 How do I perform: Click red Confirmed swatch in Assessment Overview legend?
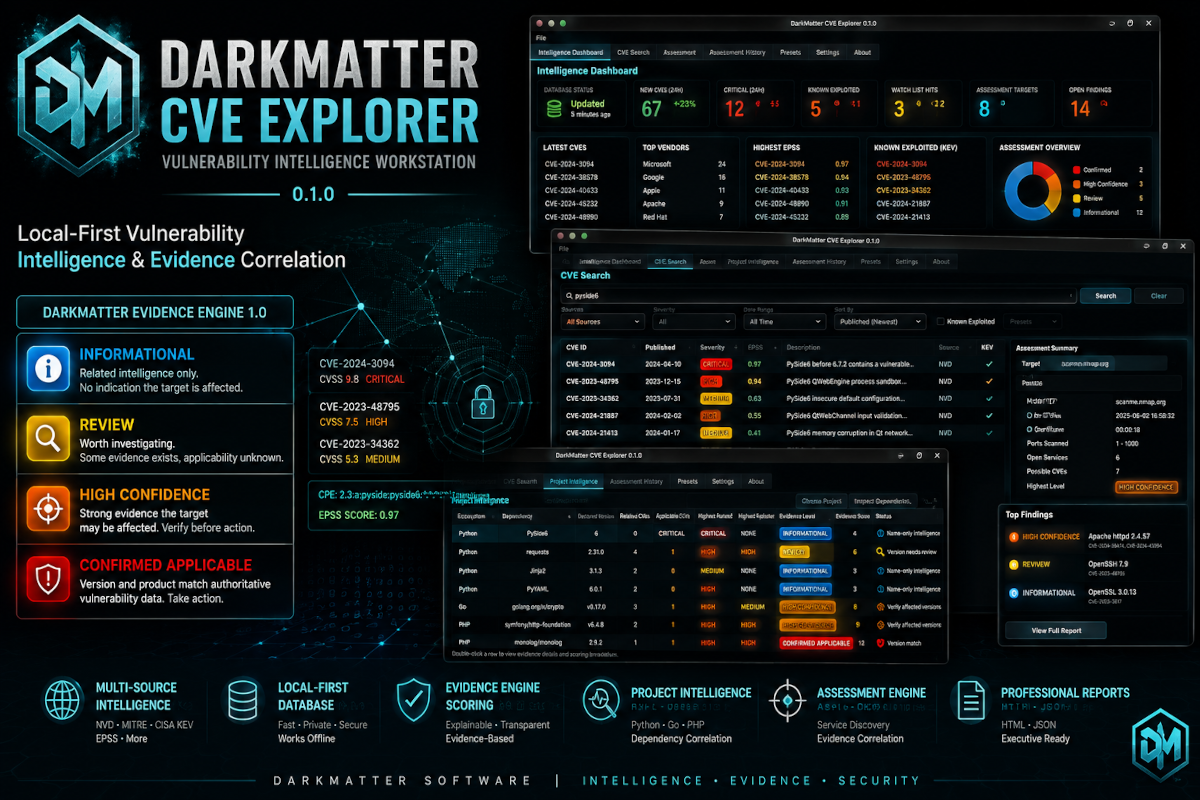(x=1076, y=170)
